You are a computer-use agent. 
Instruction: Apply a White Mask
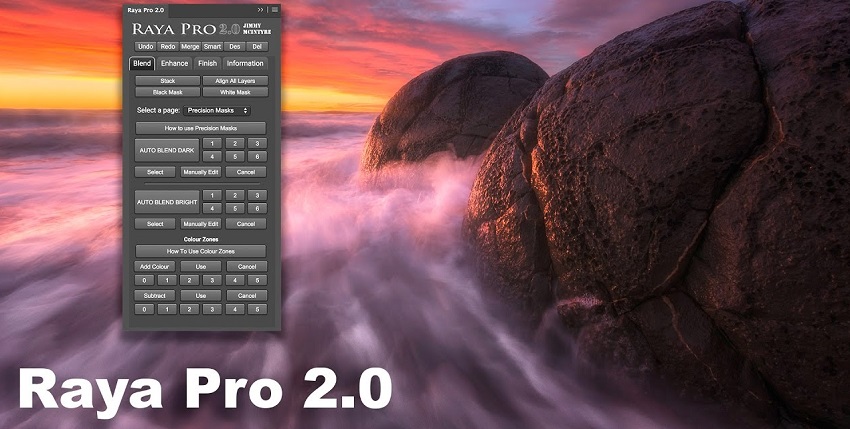point(235,92)
